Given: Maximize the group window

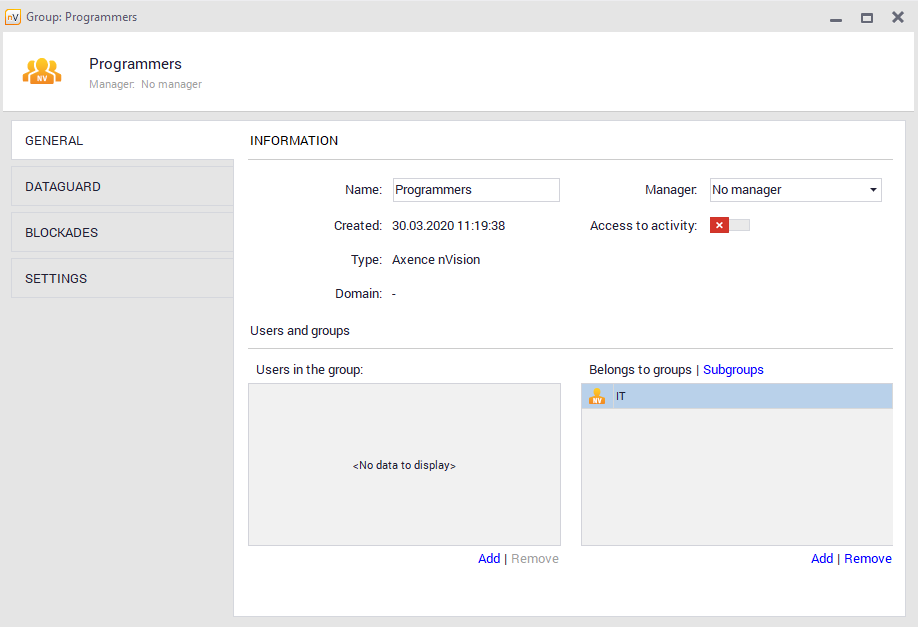Looking at the screenshot, I should [x=867, y=17].
